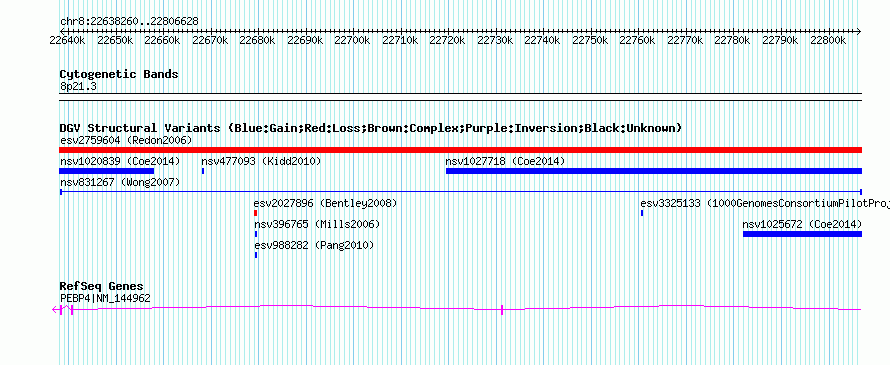Click the DGV Structural Variants track title
Viewport: 890px width, 365px height.
coord(371,128)
